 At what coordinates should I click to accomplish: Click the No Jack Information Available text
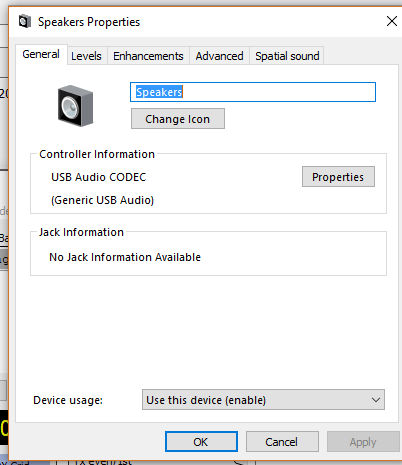[x=125, y=257]
